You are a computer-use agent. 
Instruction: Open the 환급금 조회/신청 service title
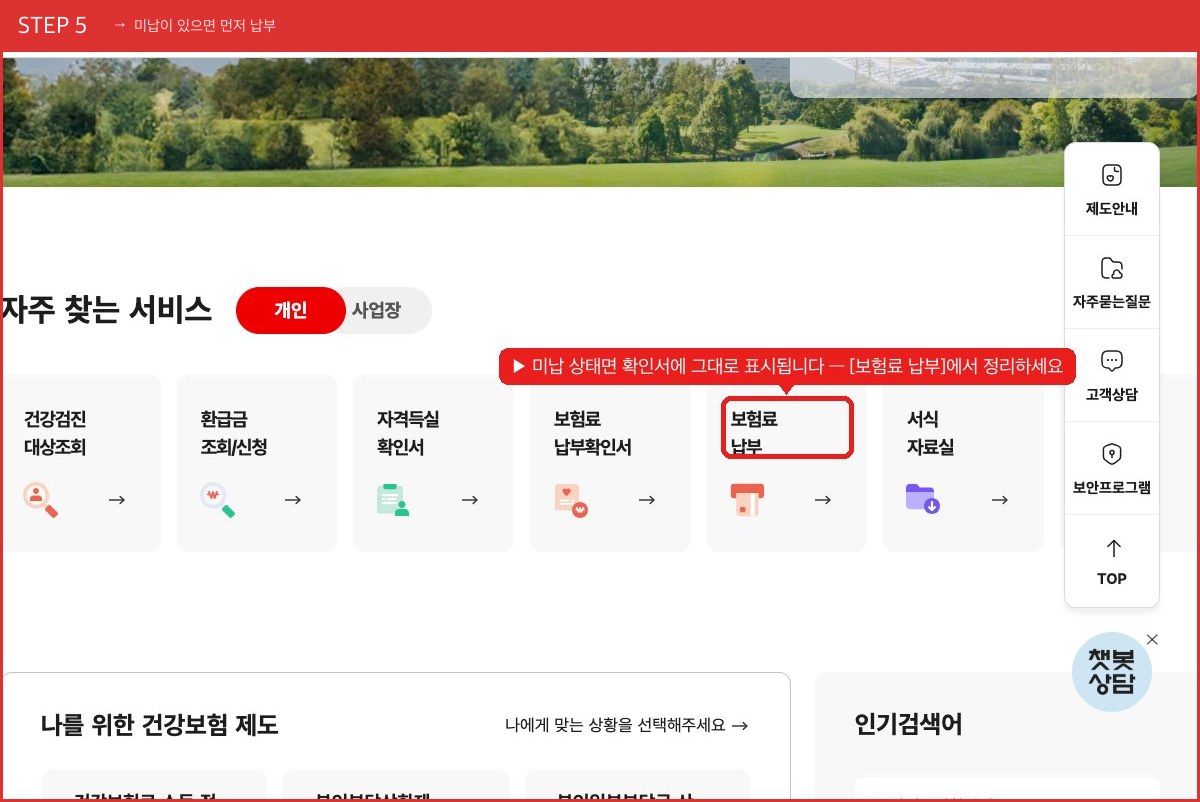(x=234, y=433)
